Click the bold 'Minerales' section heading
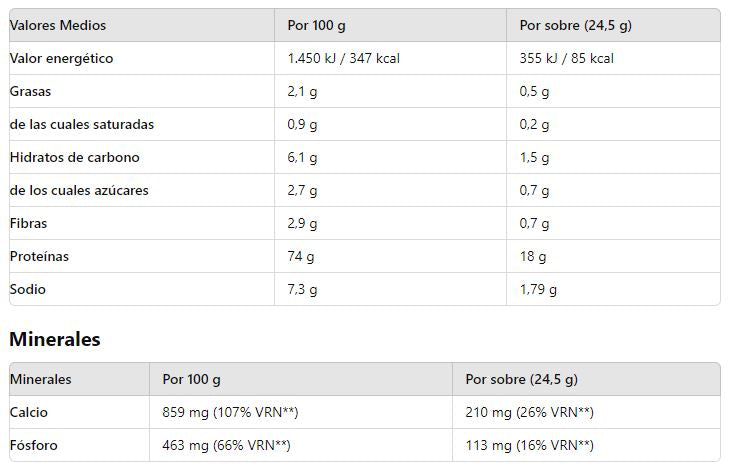The width and height of the screenshot is (730, 474). tap(55, 339)
